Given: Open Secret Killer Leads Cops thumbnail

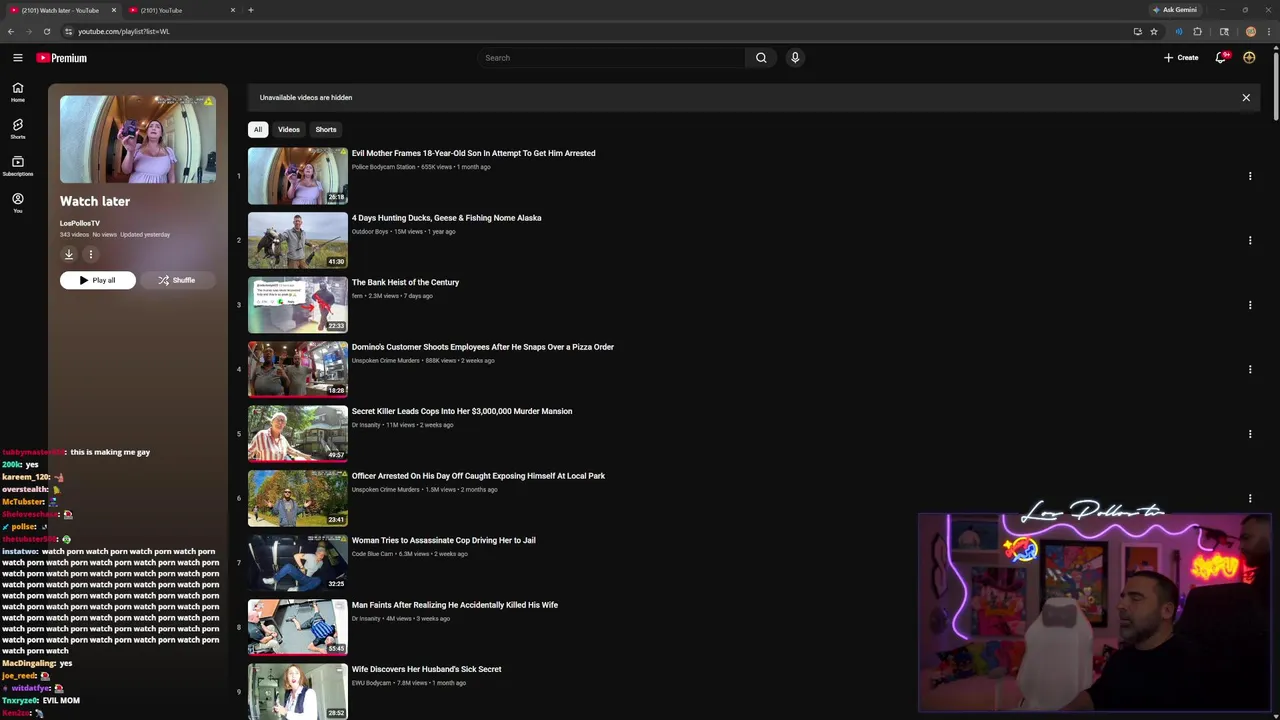Looking at the screenshot, I should (x=298, y=434).
